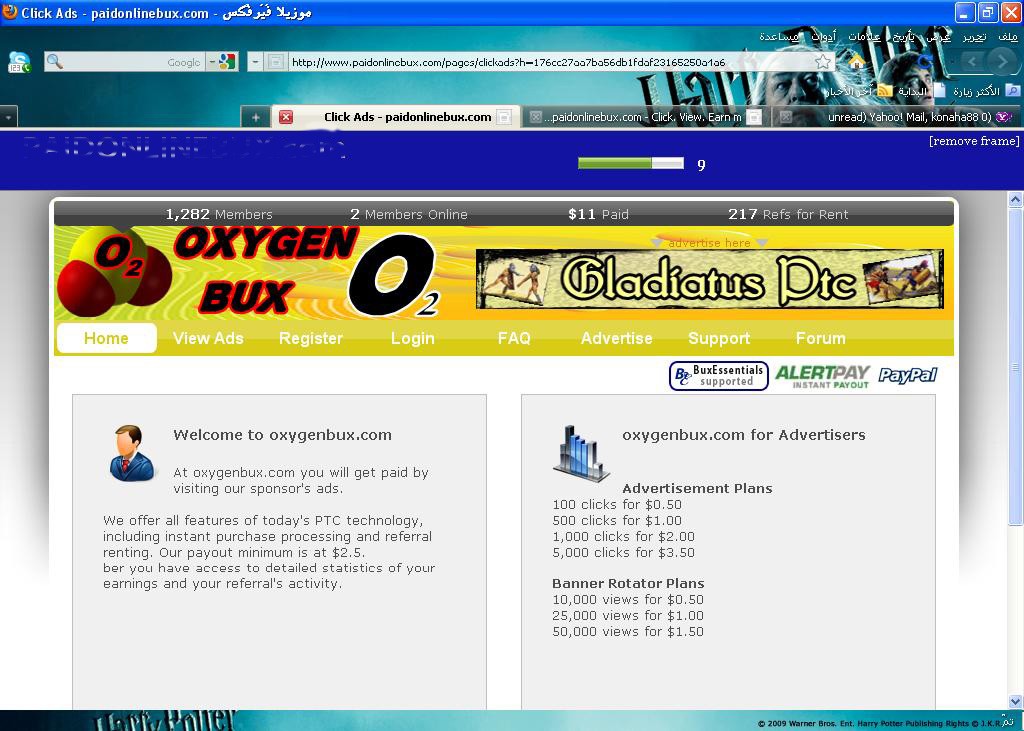The width and height of the screenshot is (1024, 731).
Task: Click the AlertPay instant payout logo
Action: (x=822, y=376)
